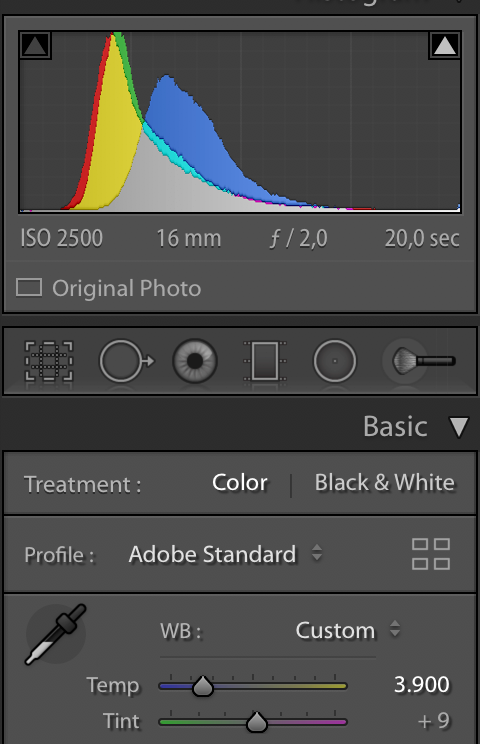Select the Red Eye Correction tool
The width and height of the screenshot is (480, 744).
click(x=194, y=361)
